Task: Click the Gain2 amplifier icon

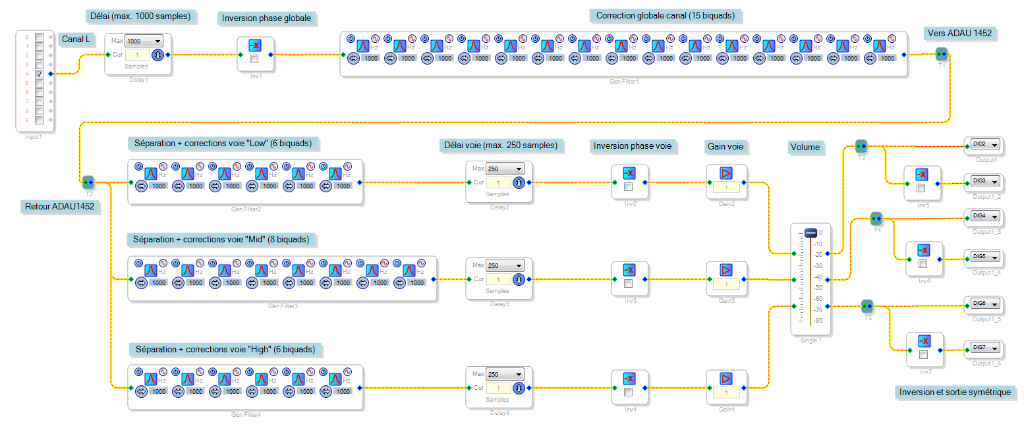Action: 725,171
